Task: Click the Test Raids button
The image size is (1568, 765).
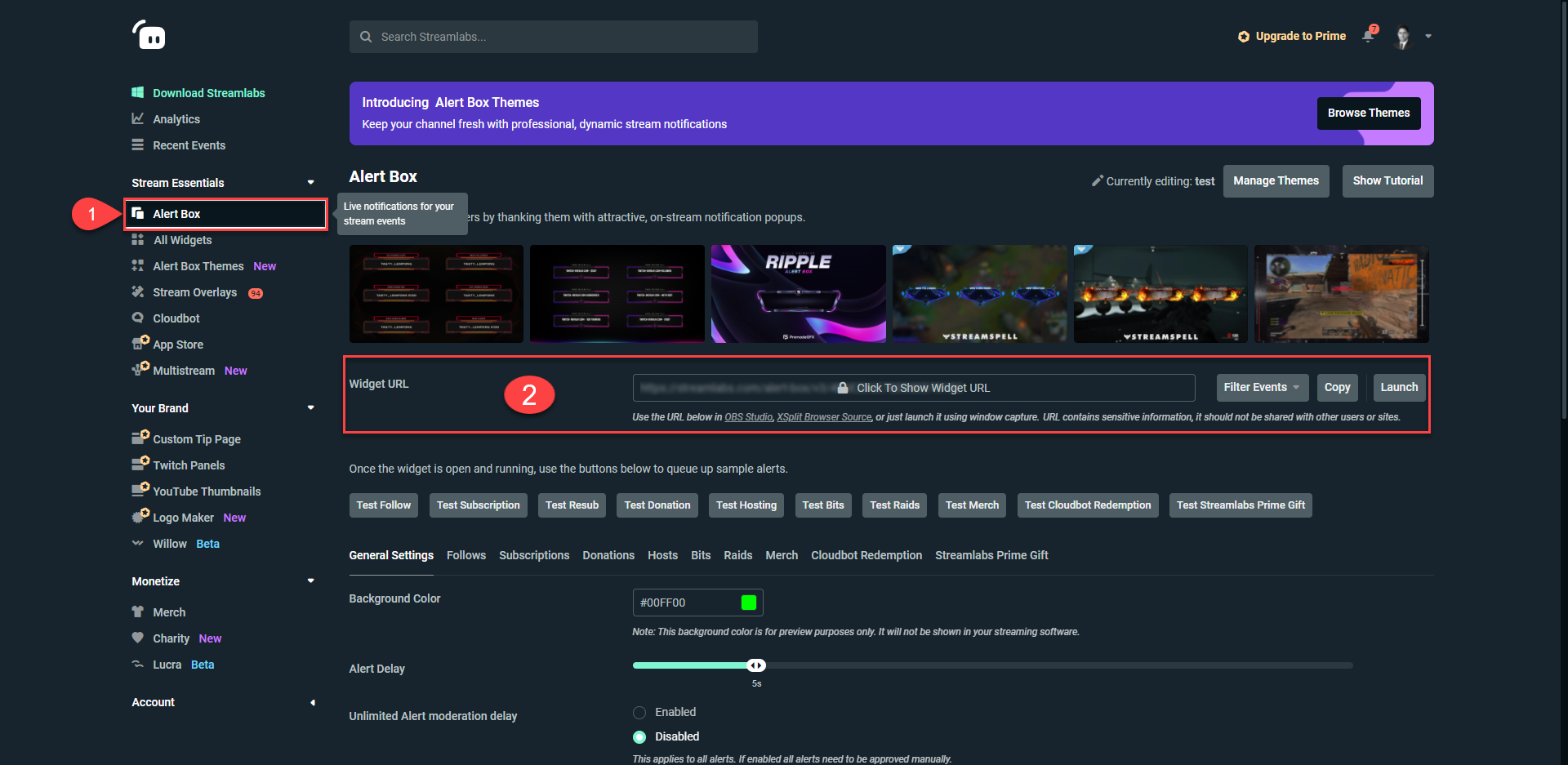Action: click(895, 505)
